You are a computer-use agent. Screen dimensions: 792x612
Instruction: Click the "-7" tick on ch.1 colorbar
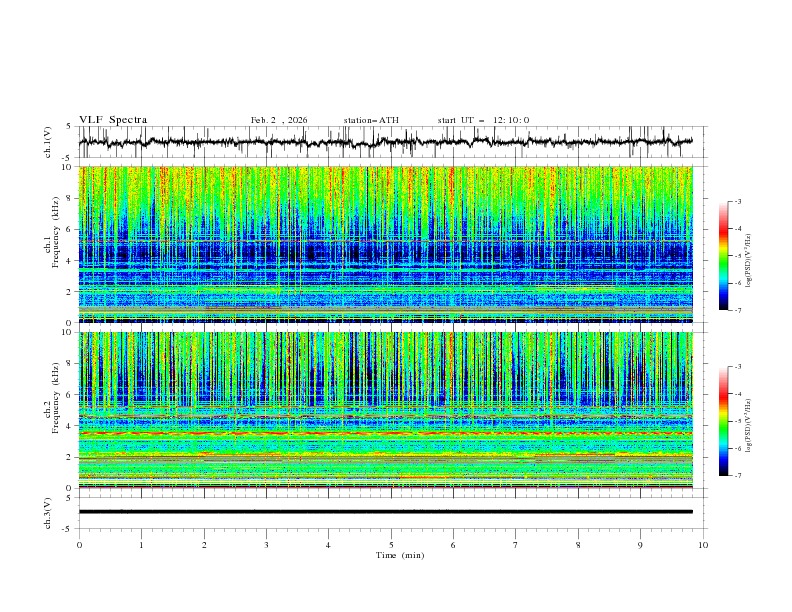click(737, 310)
